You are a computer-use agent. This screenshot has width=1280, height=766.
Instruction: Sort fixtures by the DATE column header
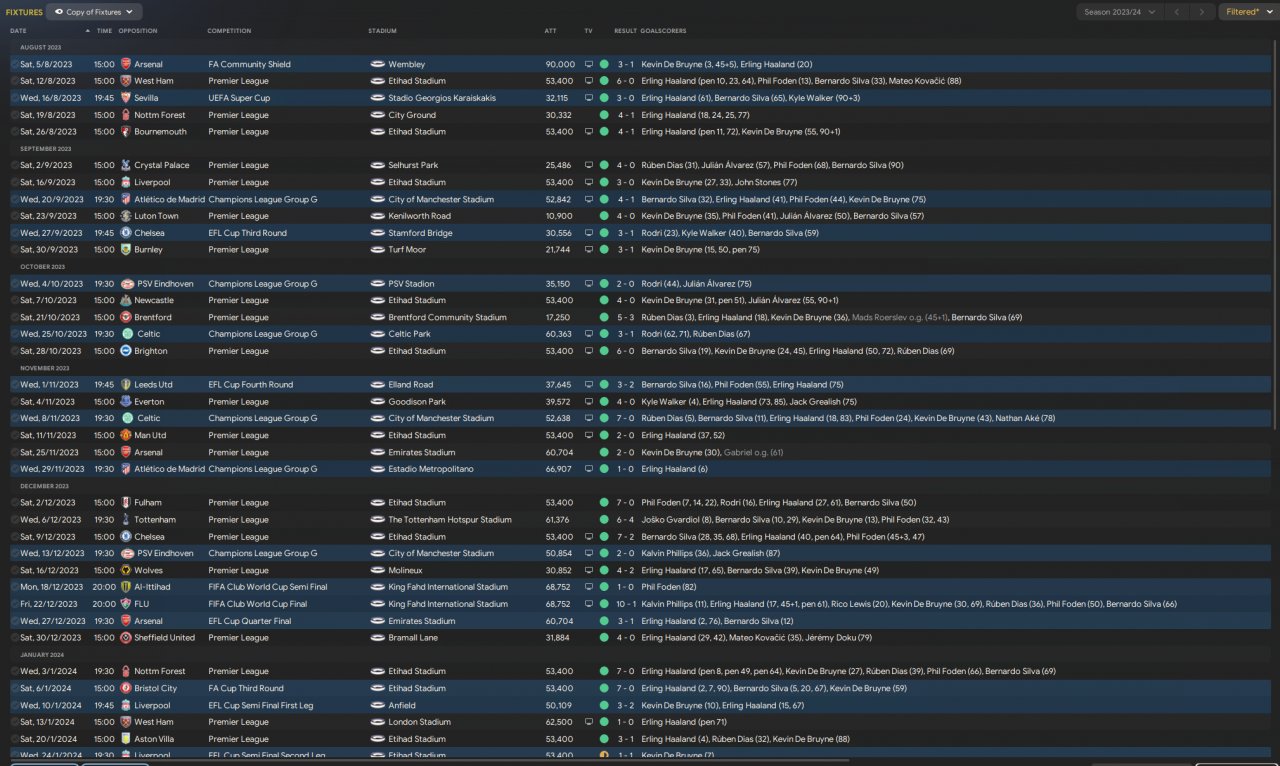click(18, 31)
